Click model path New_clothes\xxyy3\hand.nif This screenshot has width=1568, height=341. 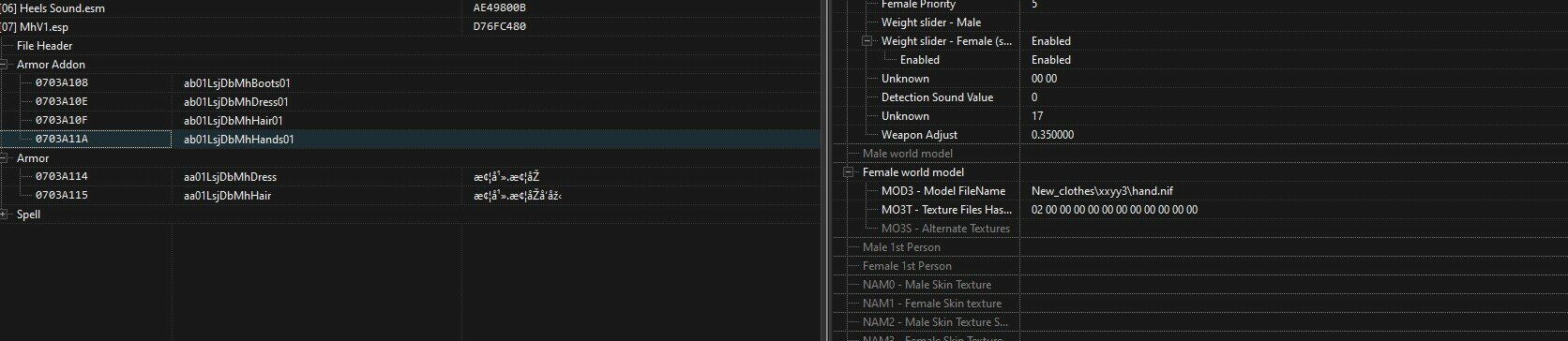(1102, 191)
